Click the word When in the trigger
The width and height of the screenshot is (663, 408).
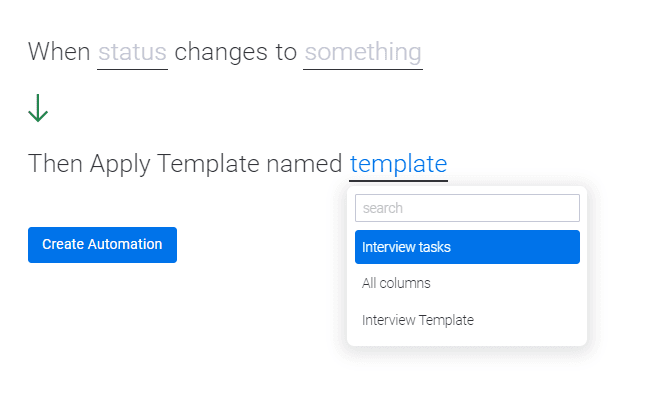click(x=59, y=53)
